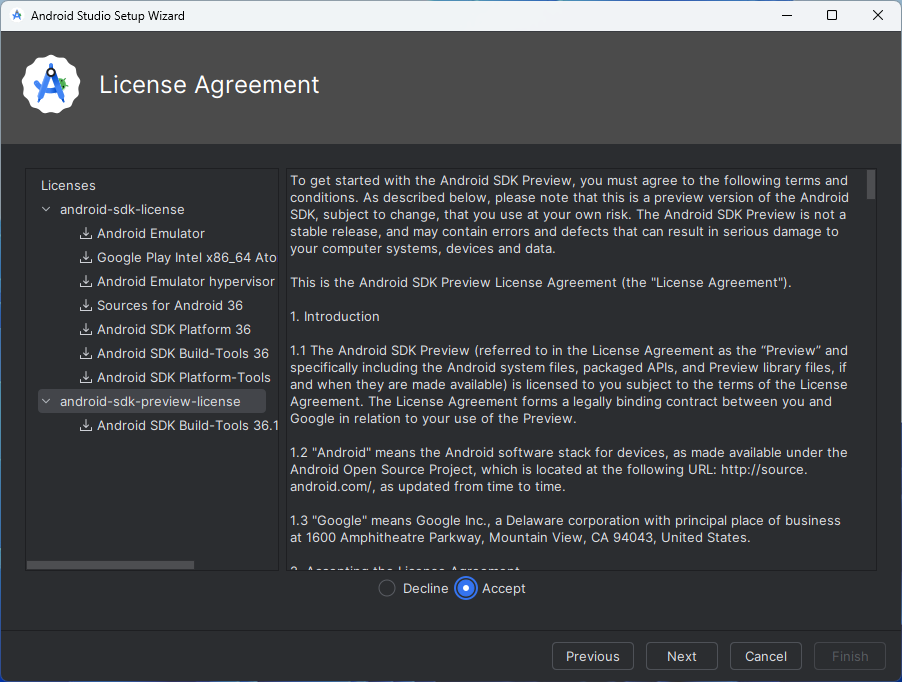Click download icon for Sources for Android 36
902x682 pixels.
pos(85,305)
